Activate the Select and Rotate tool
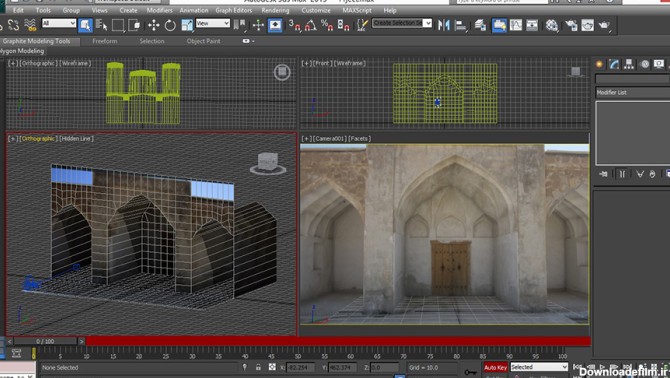Image resolution: width=670 pixels, height=378 pixels. point(170,25)
